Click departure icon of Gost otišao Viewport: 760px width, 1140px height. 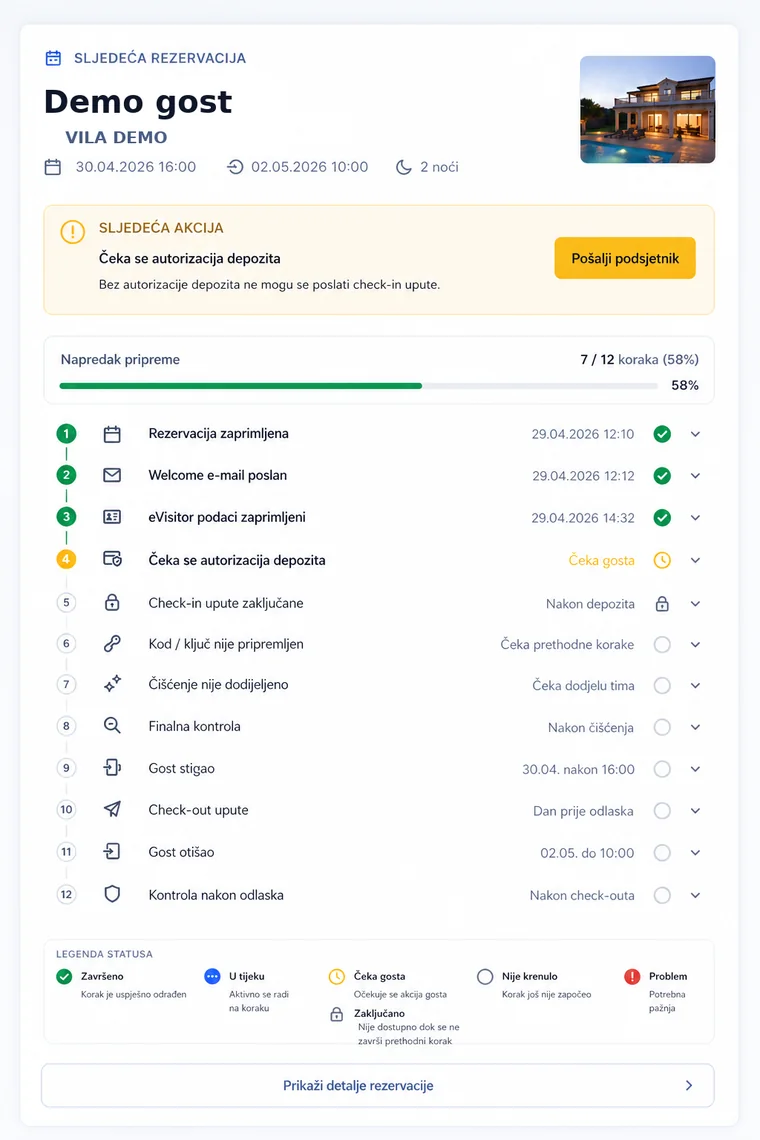tap(112, 851)
